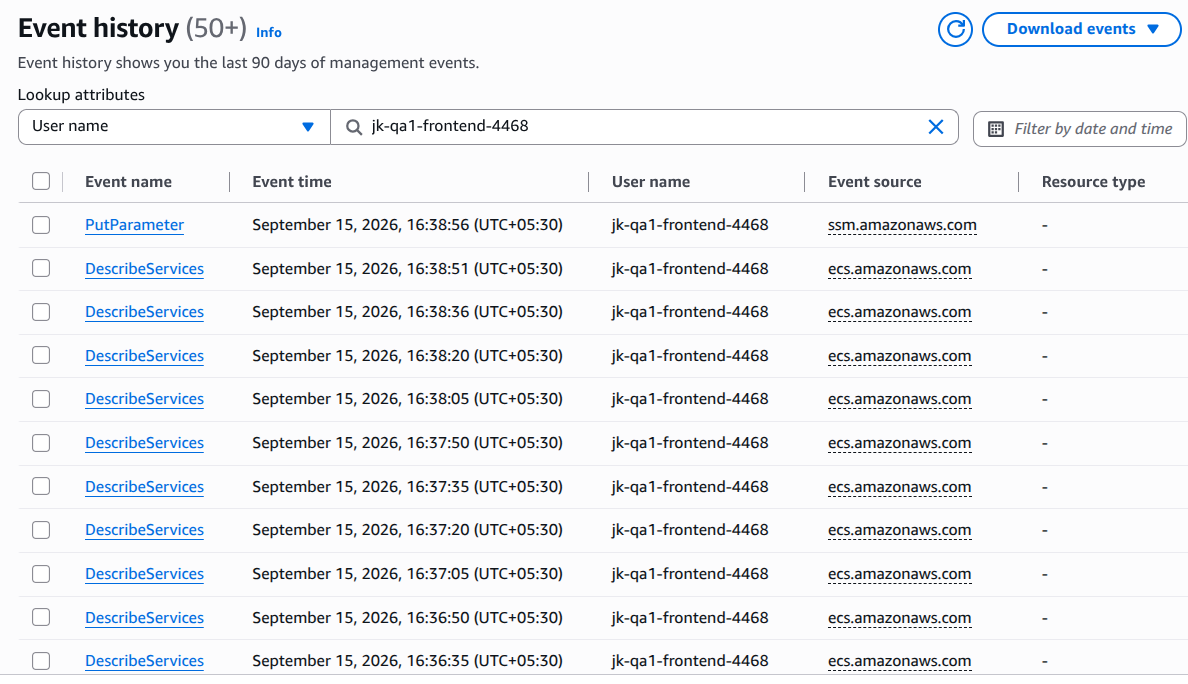
Task: Open the PutParameter event details
Action: 134,225
